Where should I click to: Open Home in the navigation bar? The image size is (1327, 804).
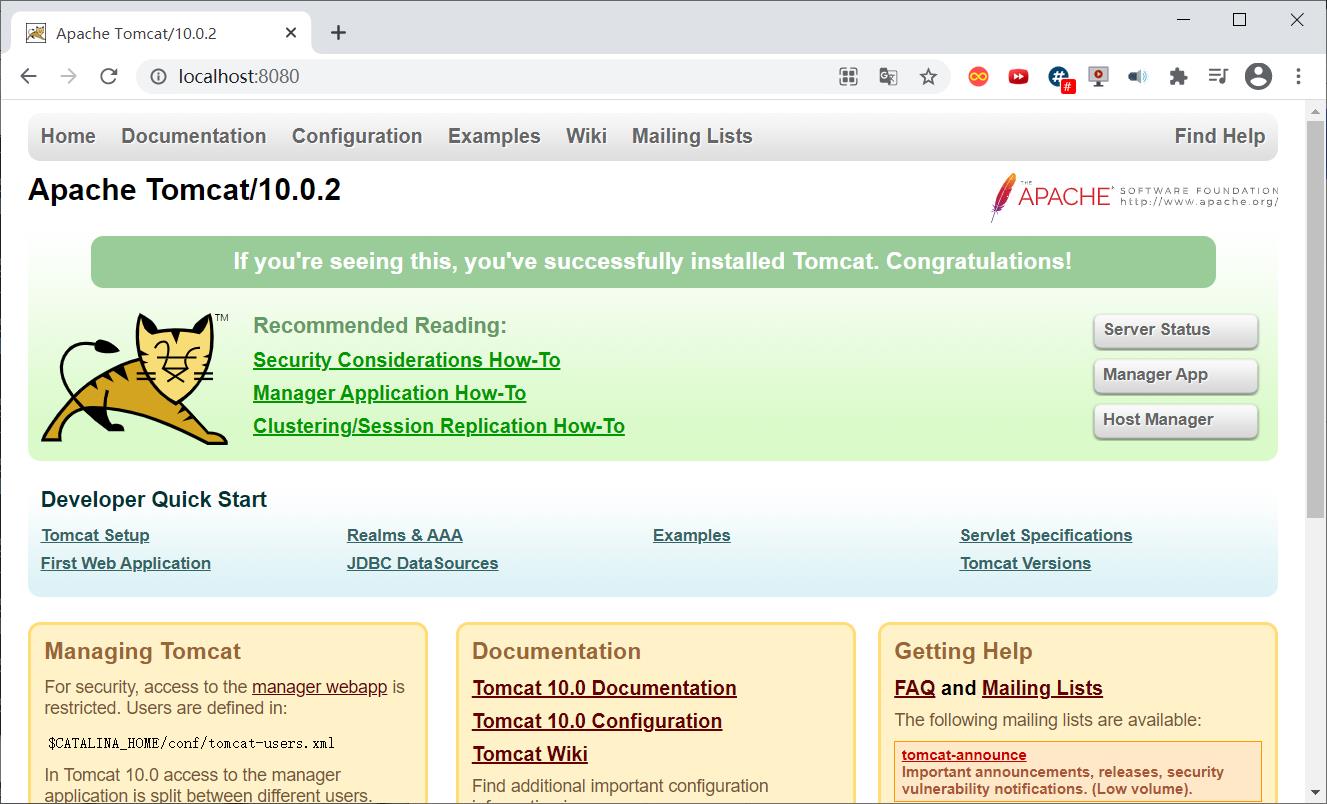[x=68, y=136]
